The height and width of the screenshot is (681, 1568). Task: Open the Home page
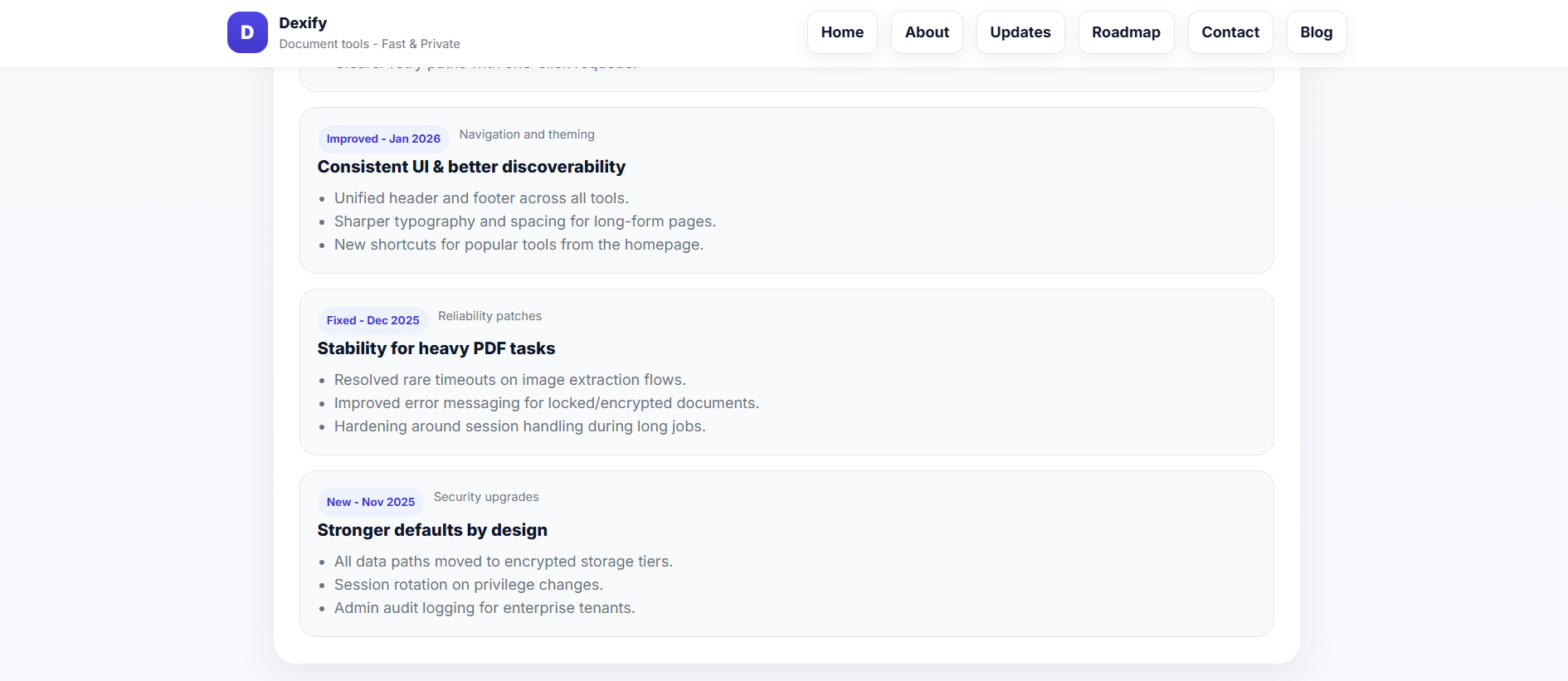click(841, 32)
